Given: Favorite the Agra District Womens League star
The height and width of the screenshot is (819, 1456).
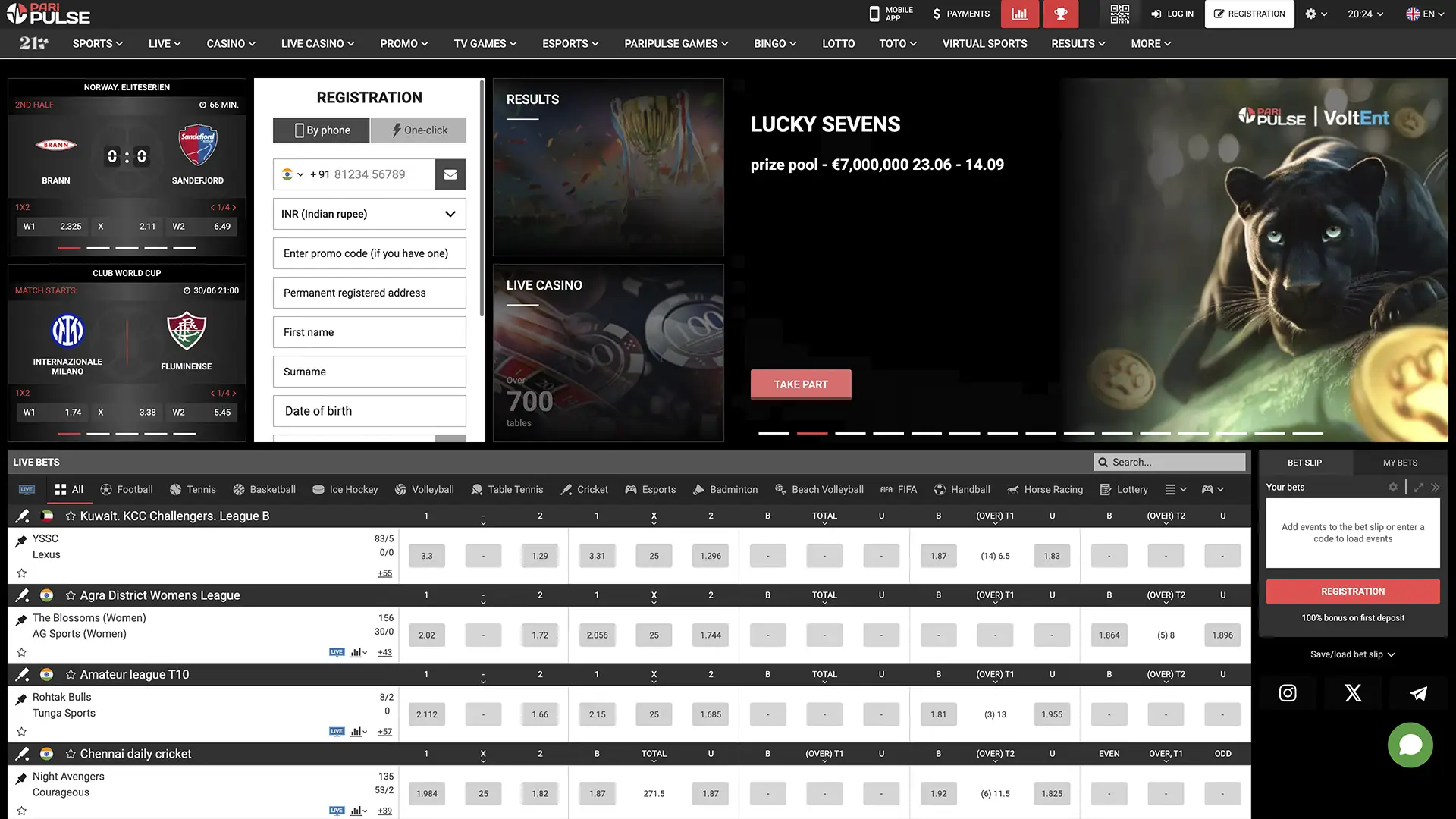Looking at the screenshot, I should (x=71, y=596).
